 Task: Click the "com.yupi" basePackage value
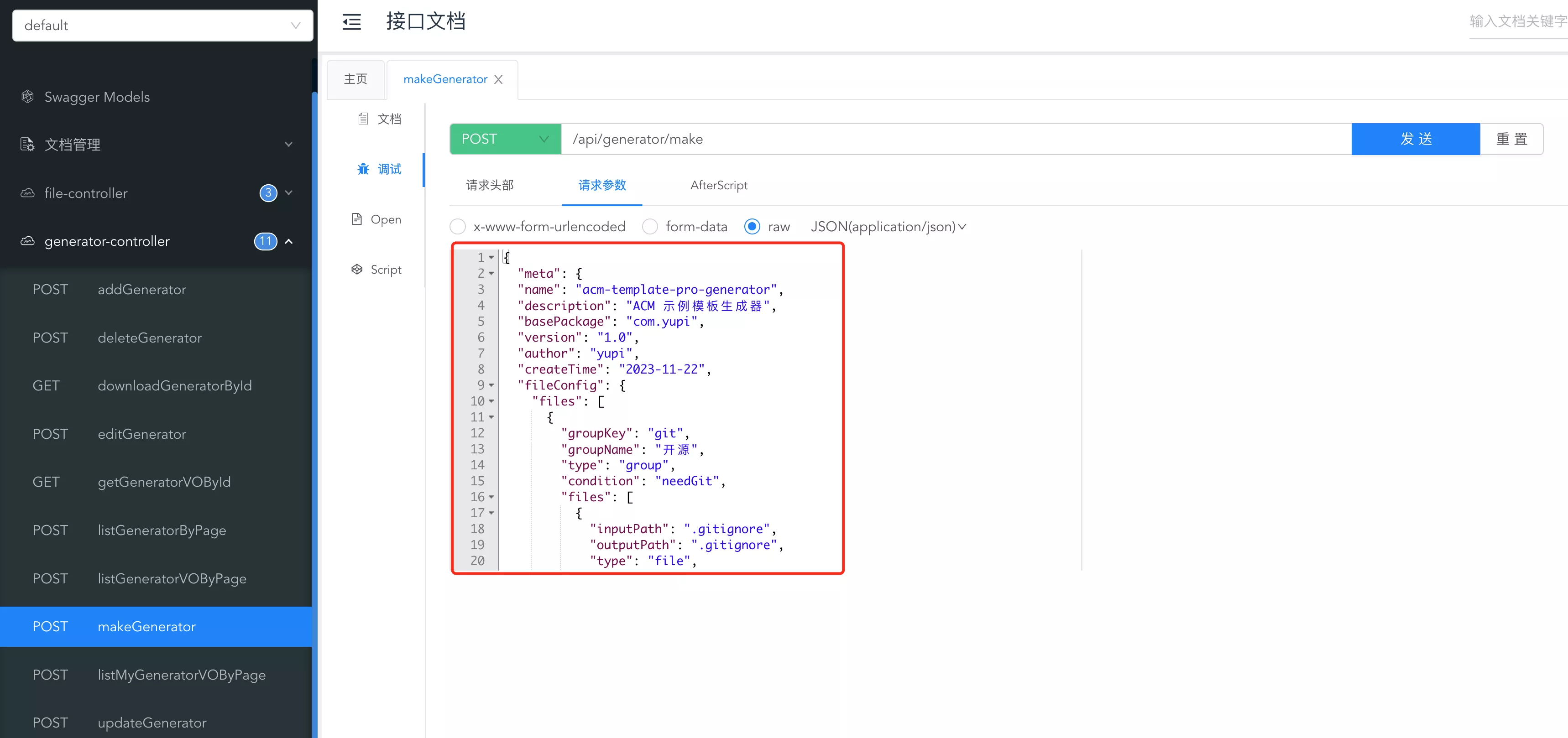(x=662, y=321)
